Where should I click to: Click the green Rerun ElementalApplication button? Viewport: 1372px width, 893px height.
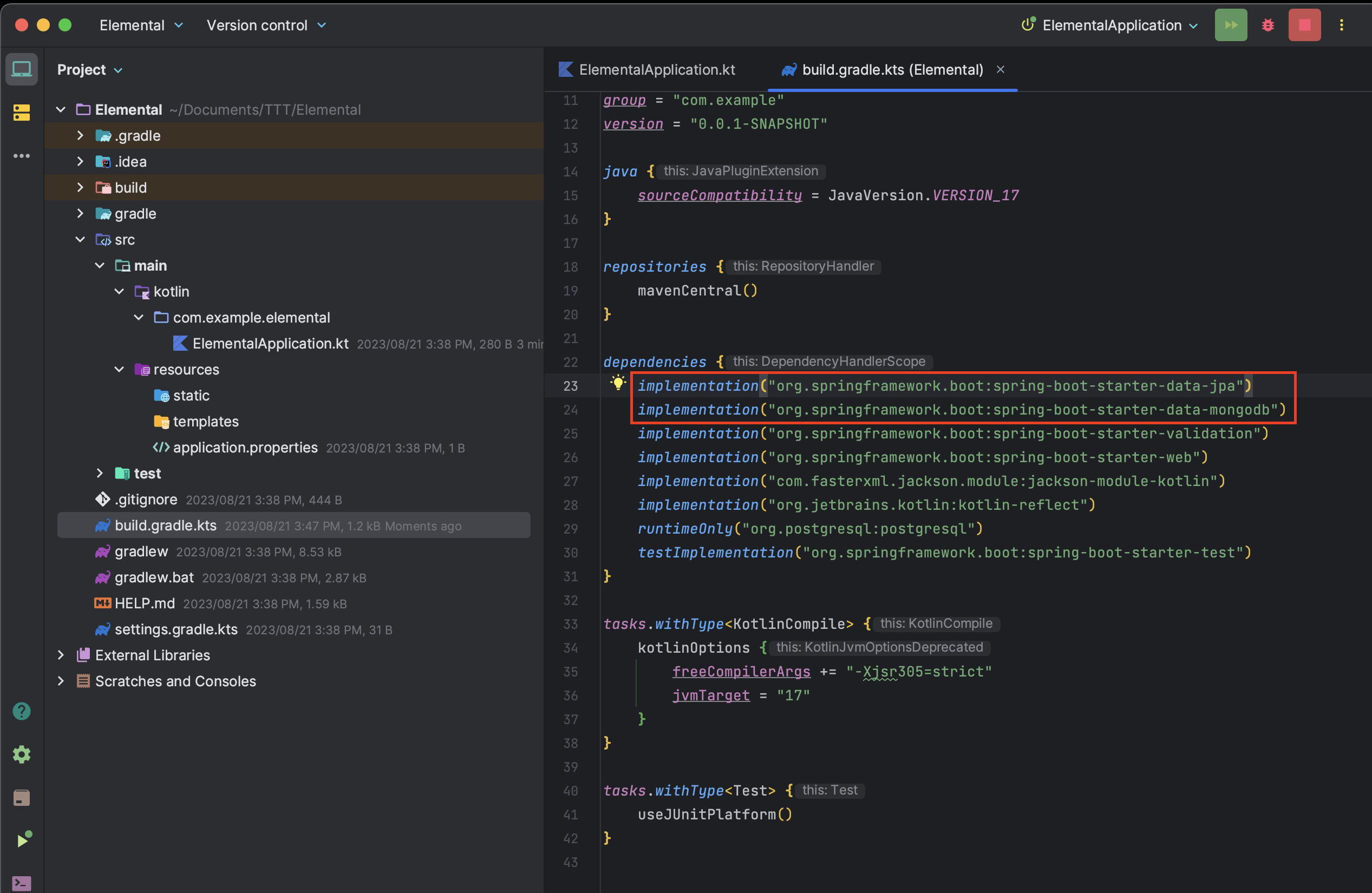(x=1230, y=25)
